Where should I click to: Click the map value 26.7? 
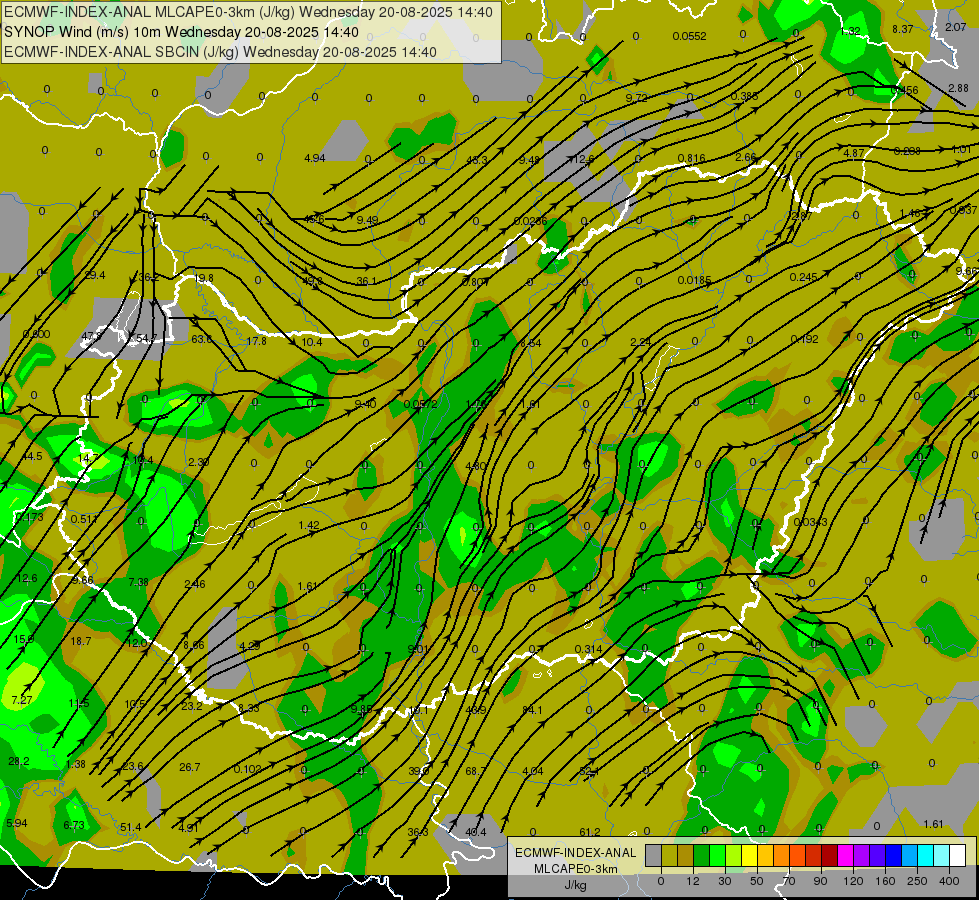click(x=190, y=767)
